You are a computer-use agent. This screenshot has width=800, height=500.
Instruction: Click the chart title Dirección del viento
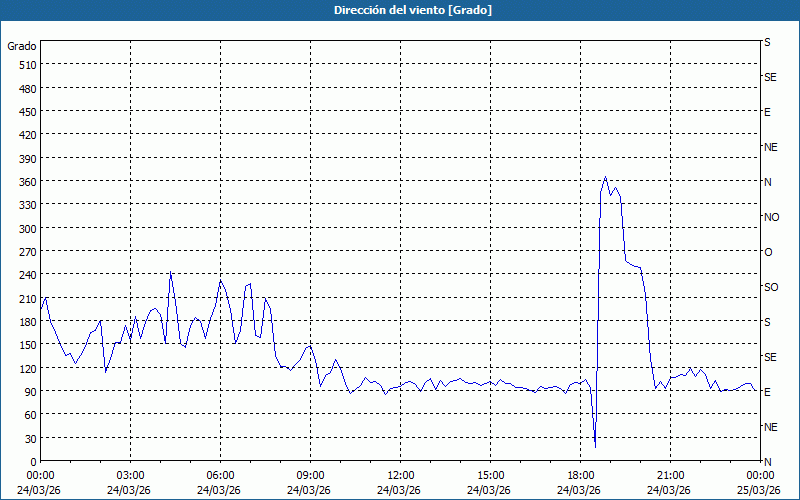point(399,10)
